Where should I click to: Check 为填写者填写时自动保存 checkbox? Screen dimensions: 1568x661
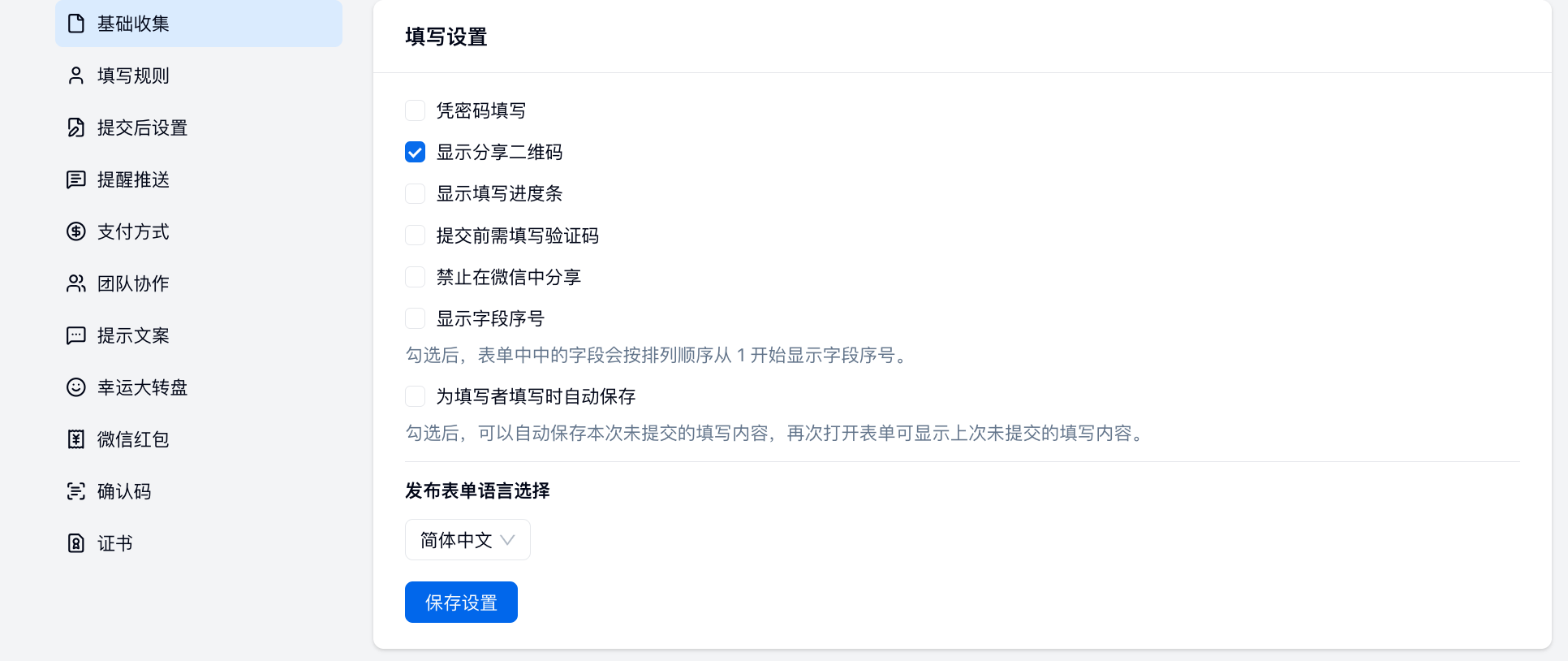coord(415,396)
